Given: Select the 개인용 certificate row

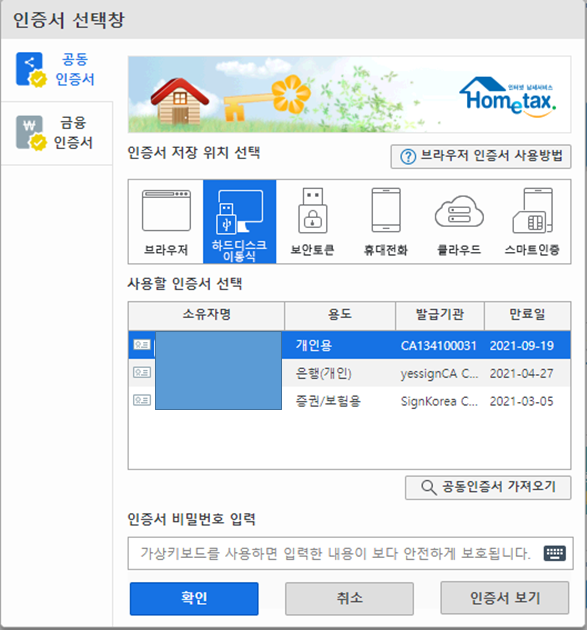Looking at the screenshot, I should pyautogui.click(x=349, y=345).
